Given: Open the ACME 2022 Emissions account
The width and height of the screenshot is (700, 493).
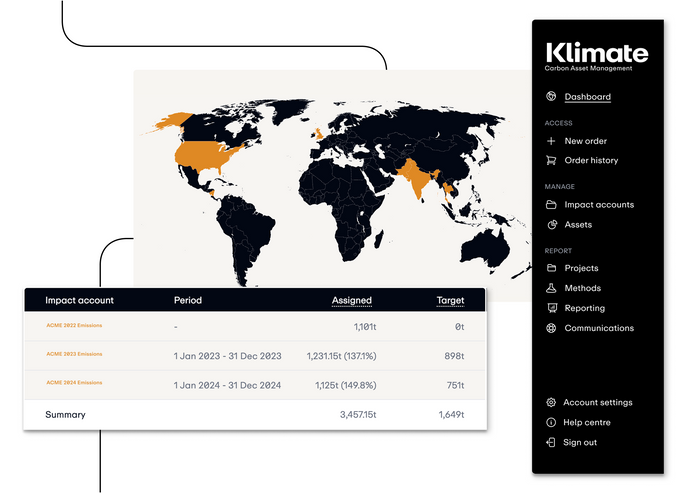Looking at the screenshot, I should click(74, 325).
